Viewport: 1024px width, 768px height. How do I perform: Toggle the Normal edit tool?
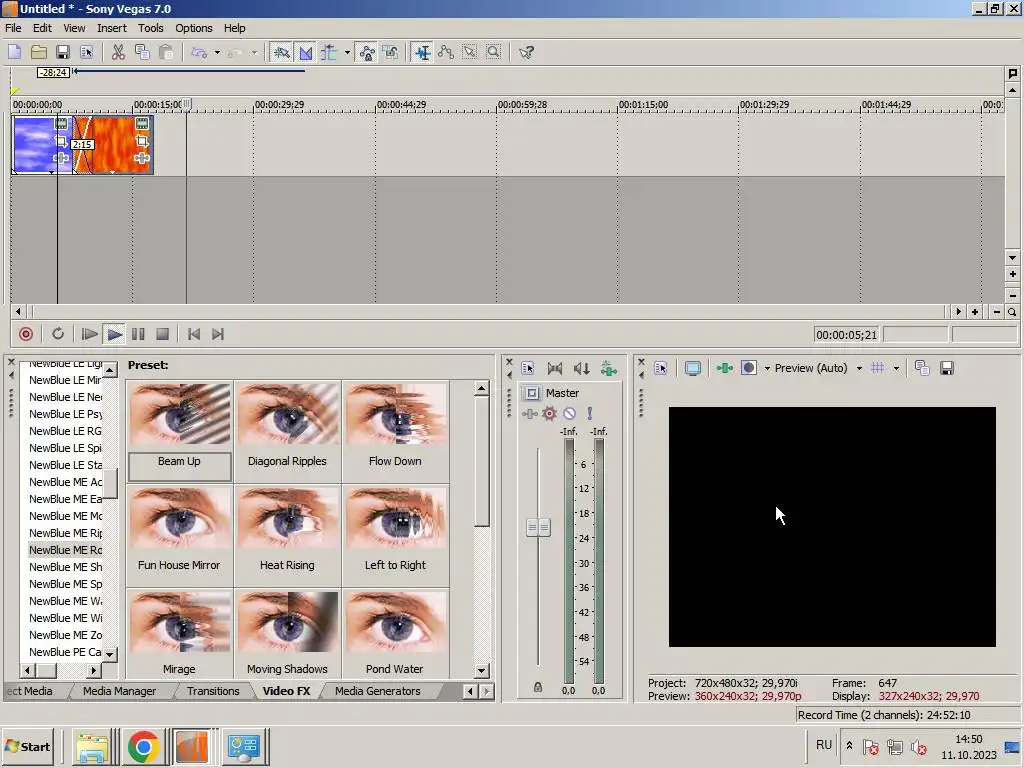pos(423,52)
